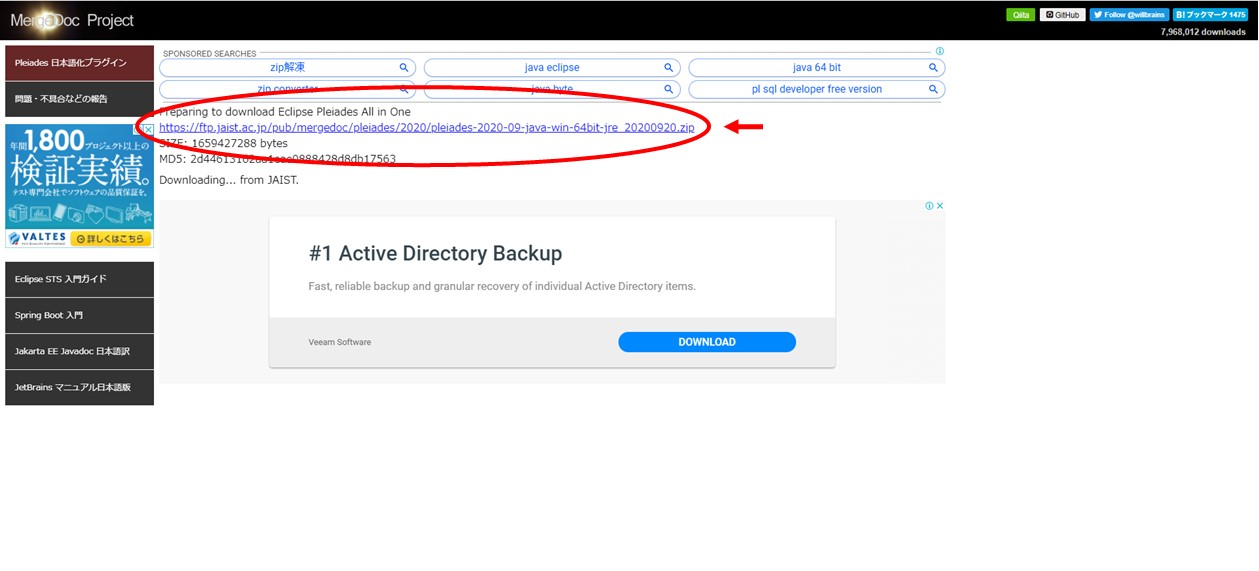Click the 'Veeam Software' advertiser label
The image size is (1259, 571).
coord(340,342)
